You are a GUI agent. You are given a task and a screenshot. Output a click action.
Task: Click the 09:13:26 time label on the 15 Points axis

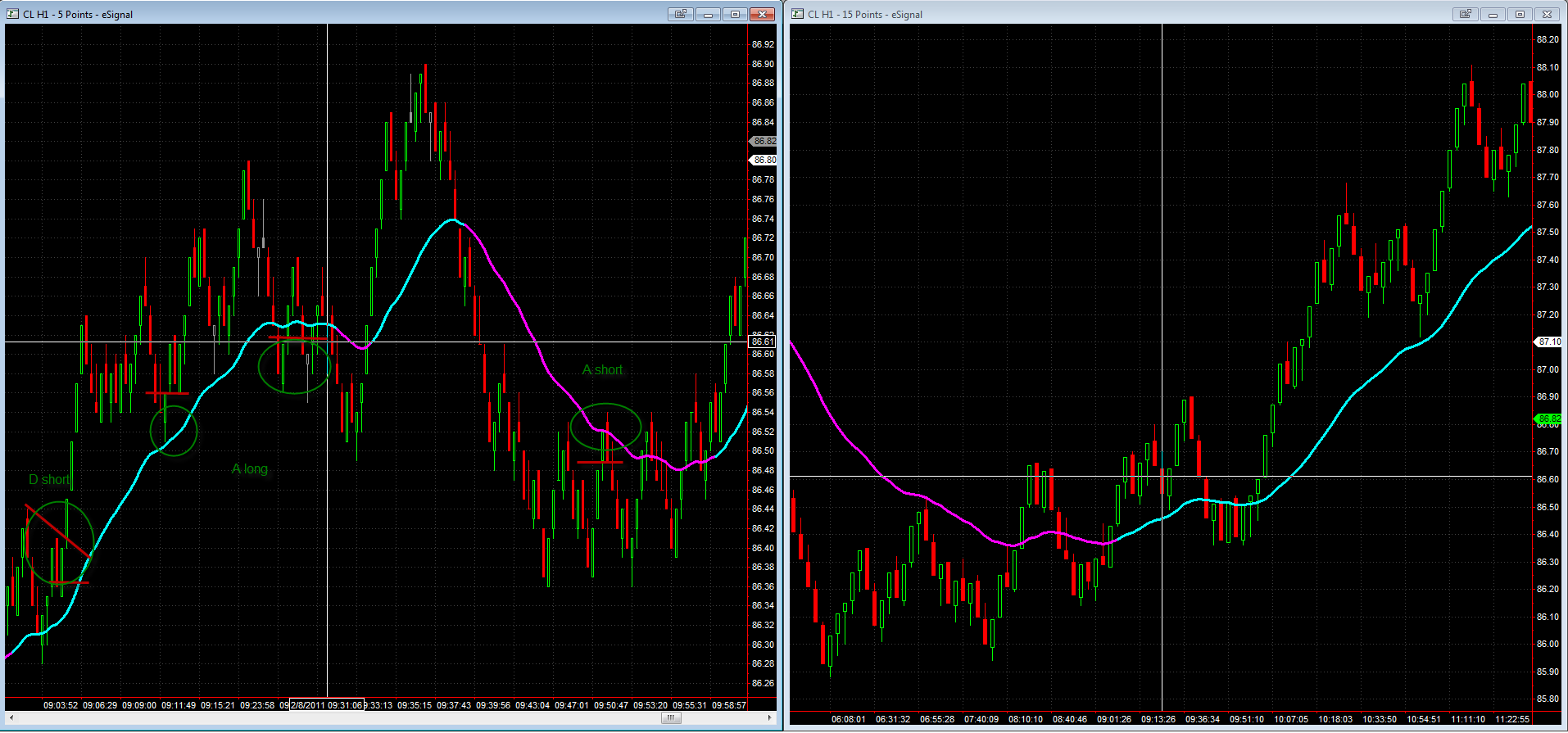(x=1158, y=719)
